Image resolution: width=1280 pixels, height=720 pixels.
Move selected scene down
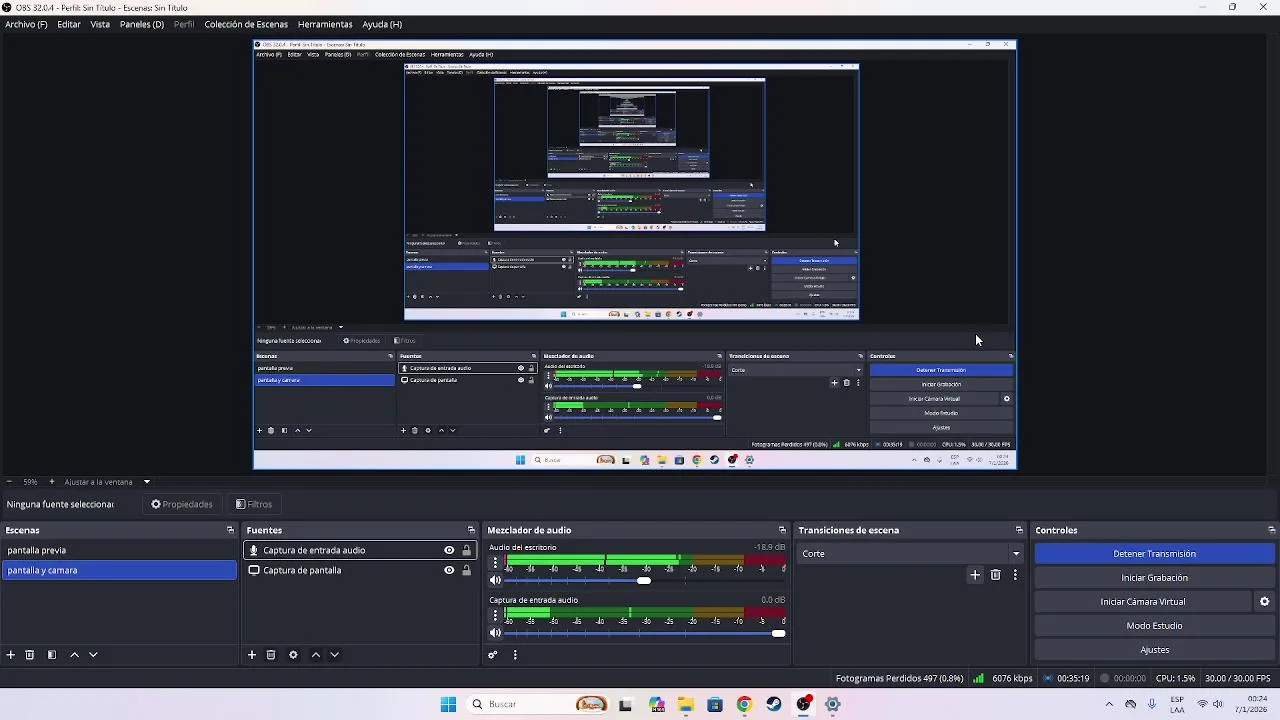pos(93,655)
